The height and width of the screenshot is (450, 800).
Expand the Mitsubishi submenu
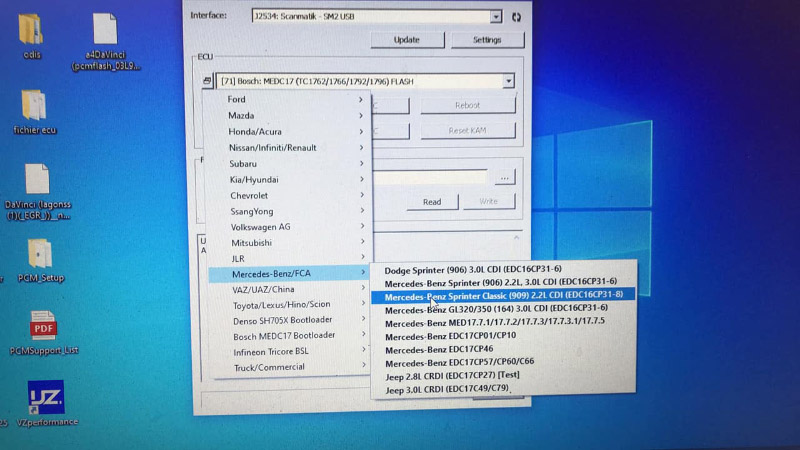click(x=291, y=243)
